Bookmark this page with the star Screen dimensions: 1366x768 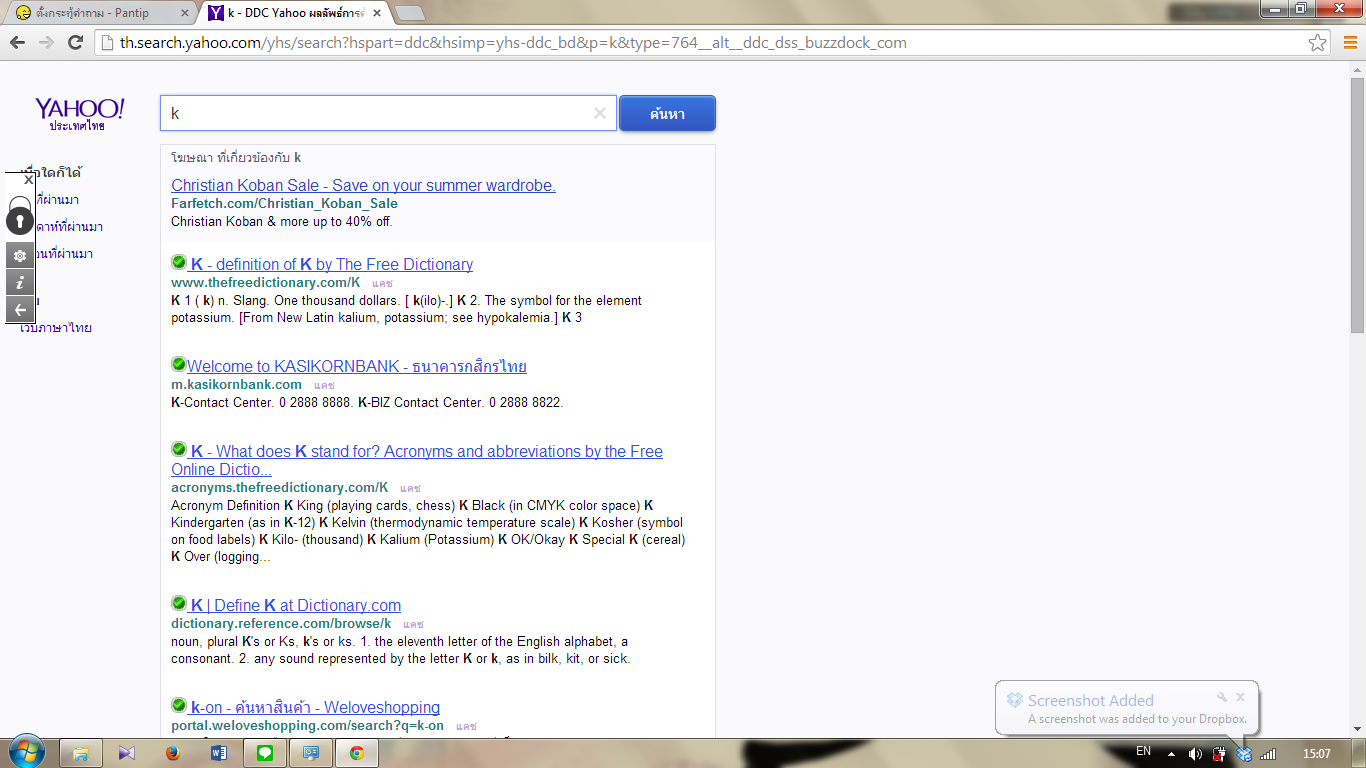[x=1318, y=43]
